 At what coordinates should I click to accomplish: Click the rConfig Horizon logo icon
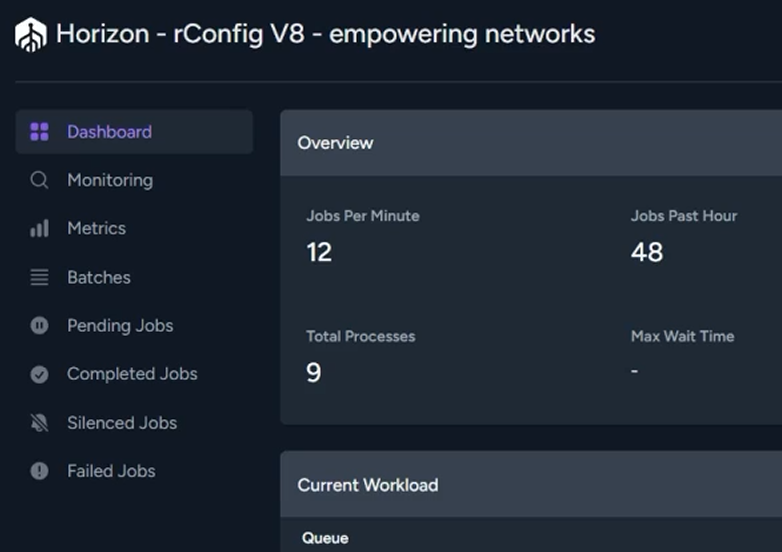pos(31,34)
